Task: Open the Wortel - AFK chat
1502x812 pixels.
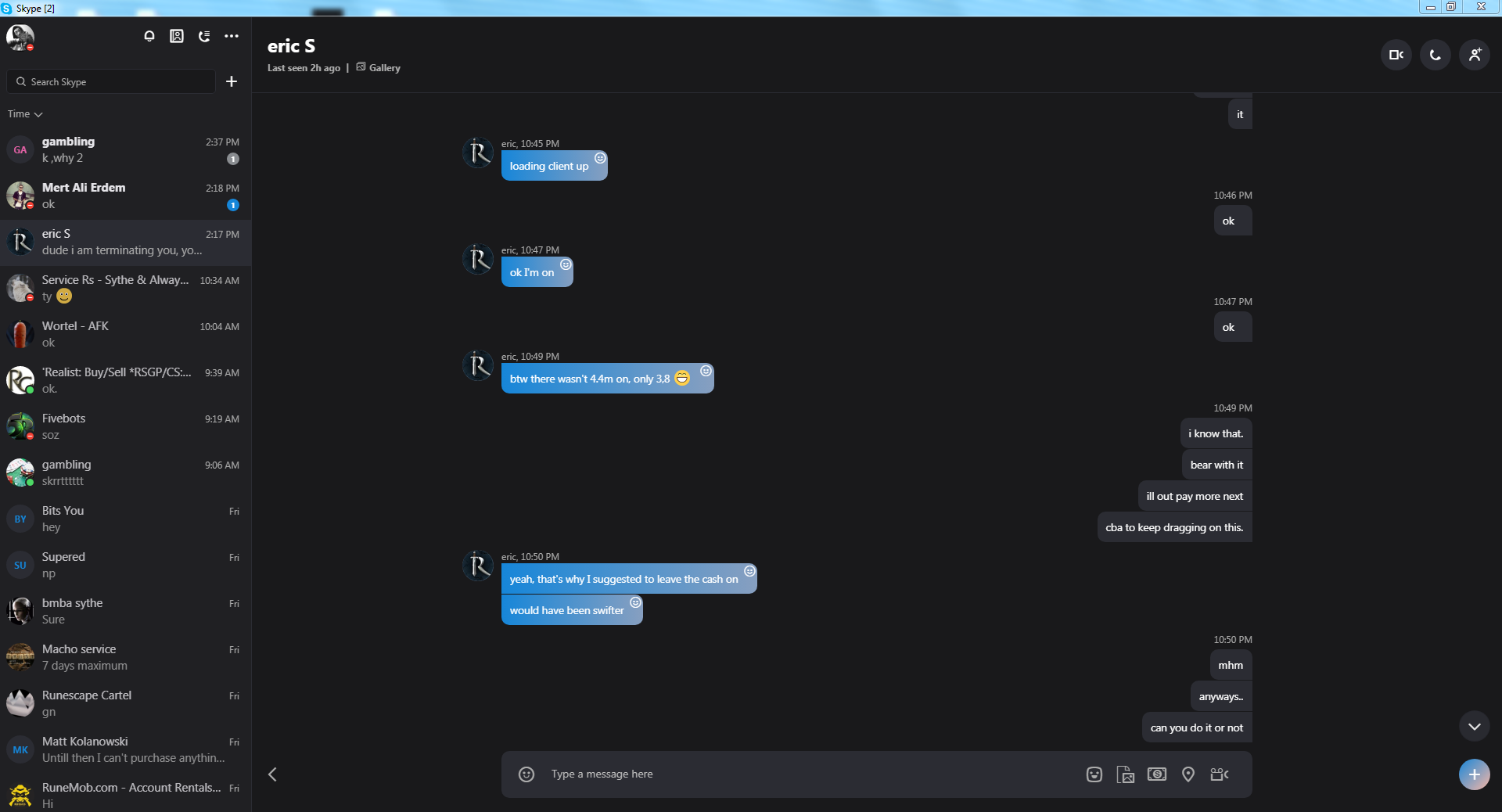Action: pos(125,334)
